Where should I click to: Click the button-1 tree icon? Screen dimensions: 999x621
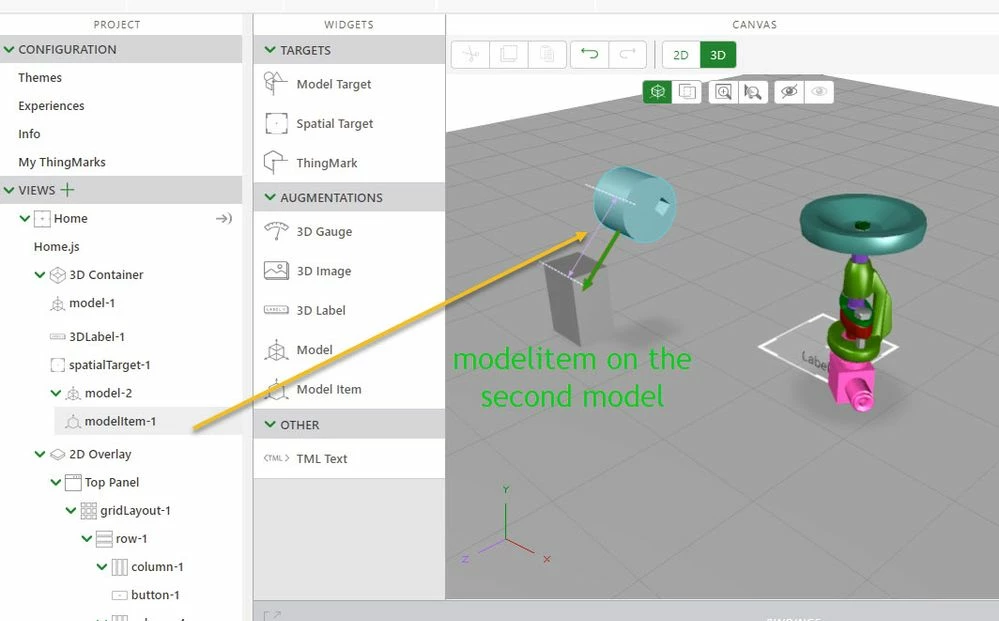[119, 595]
